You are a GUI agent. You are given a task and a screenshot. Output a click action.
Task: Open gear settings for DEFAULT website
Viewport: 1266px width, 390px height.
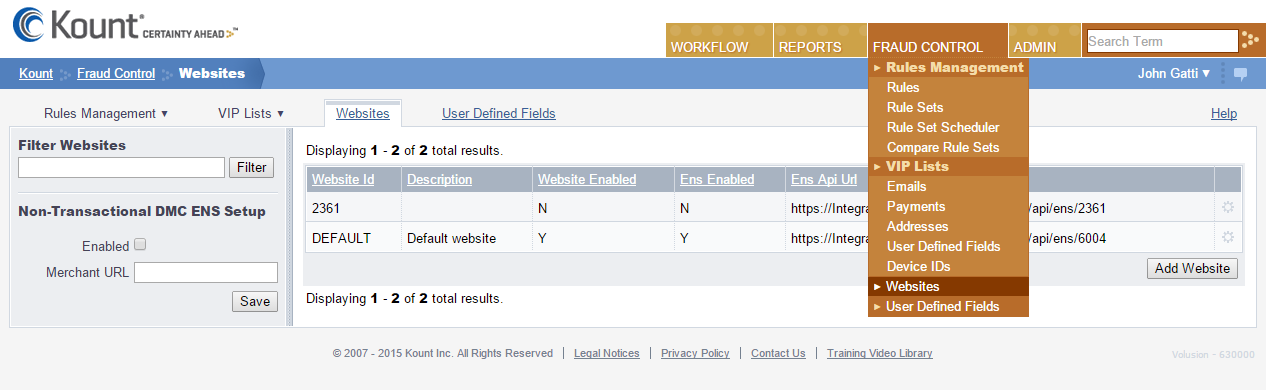1227,238
